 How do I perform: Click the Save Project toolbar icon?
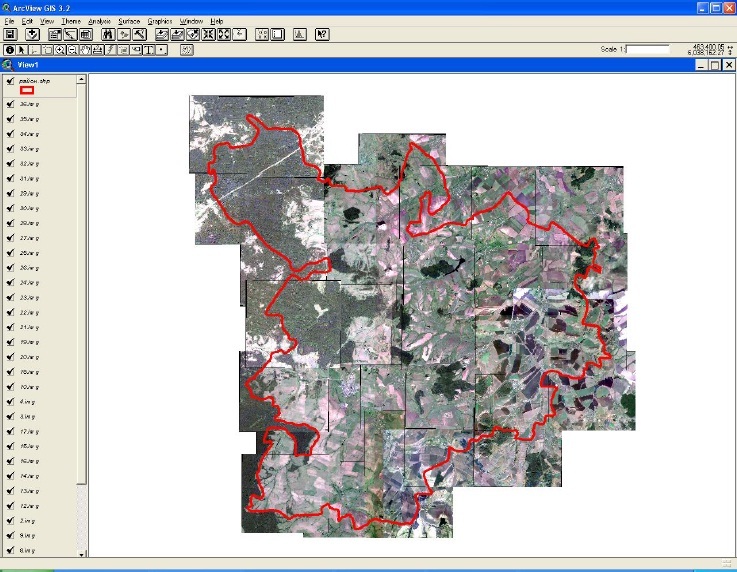(10, 35)
